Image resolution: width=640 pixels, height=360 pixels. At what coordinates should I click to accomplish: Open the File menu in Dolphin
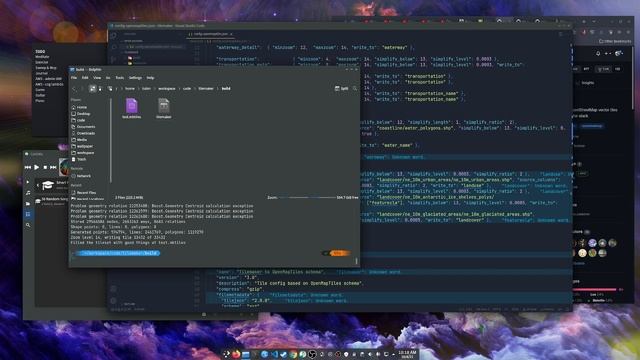(74, 78)
